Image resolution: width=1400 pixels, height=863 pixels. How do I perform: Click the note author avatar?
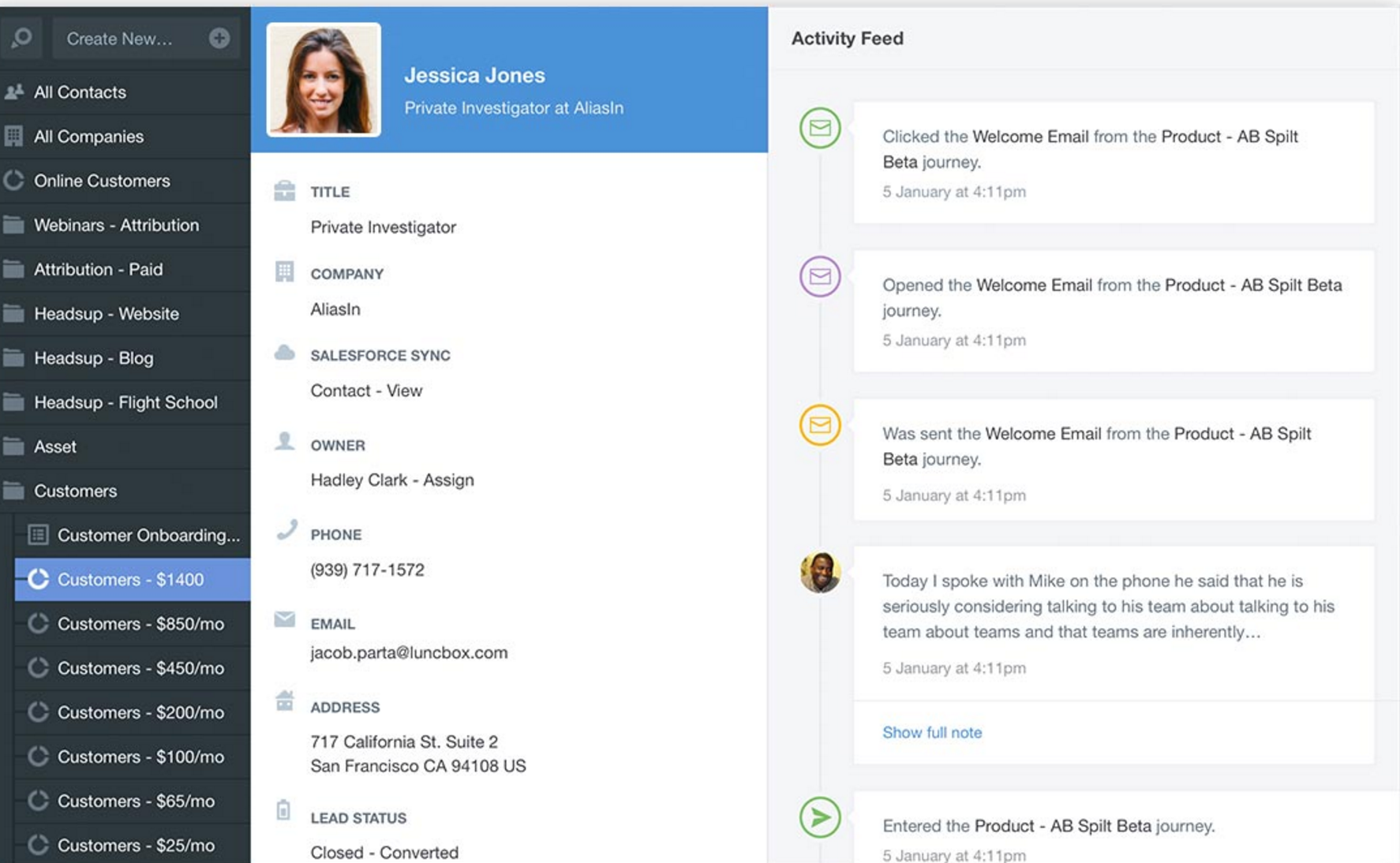click(820, 572)
